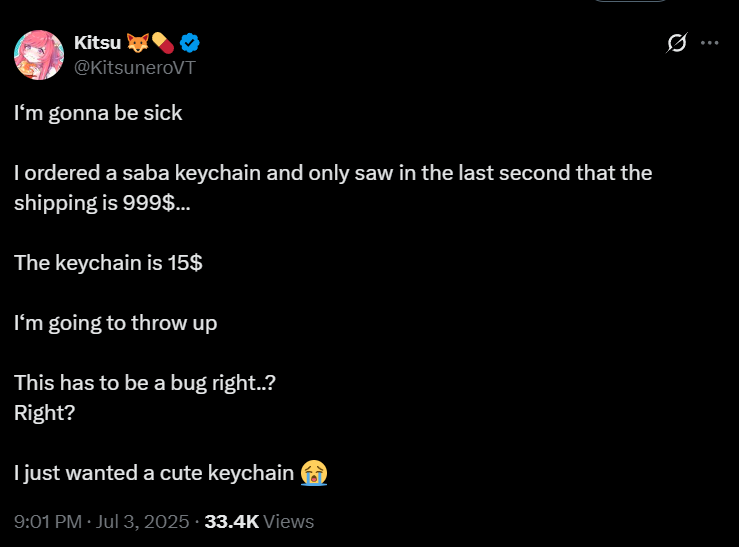Expand the three-dot More options menu
The height and width of the screenshot is (547, 739).
[x=710, y=43]
